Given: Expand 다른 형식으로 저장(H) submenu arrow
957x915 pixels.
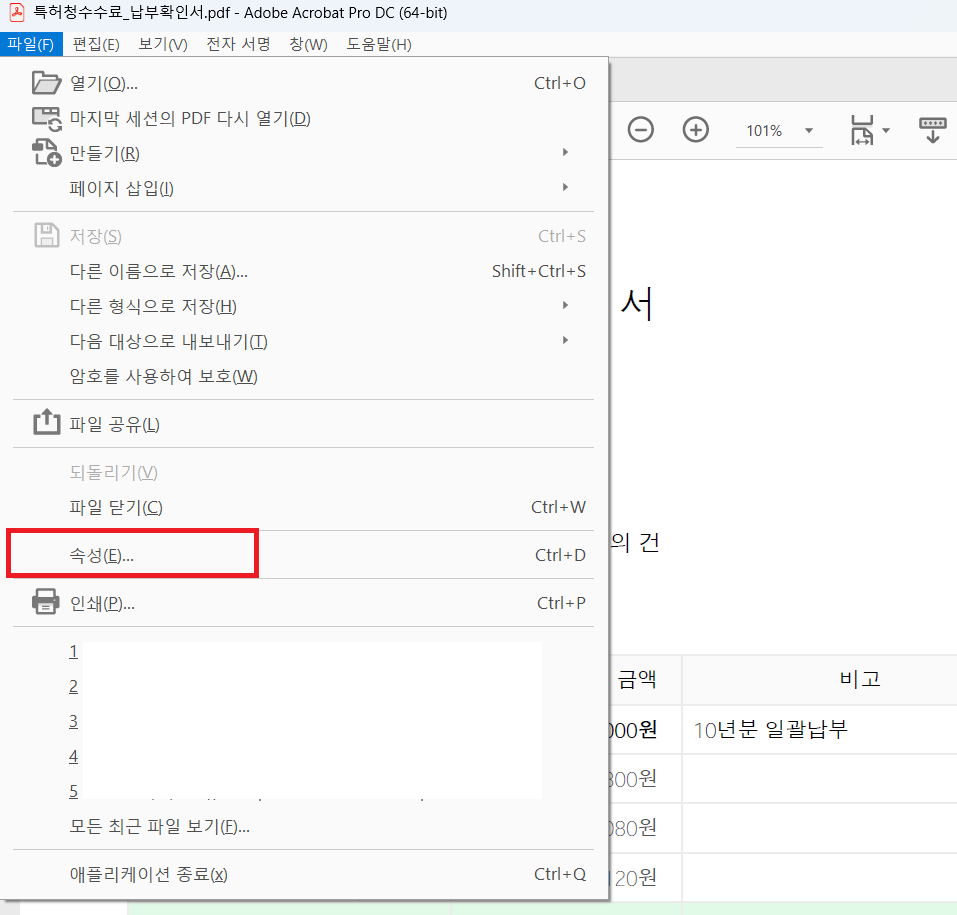Looking at the screenshot, I should click(x=565, y=305).
